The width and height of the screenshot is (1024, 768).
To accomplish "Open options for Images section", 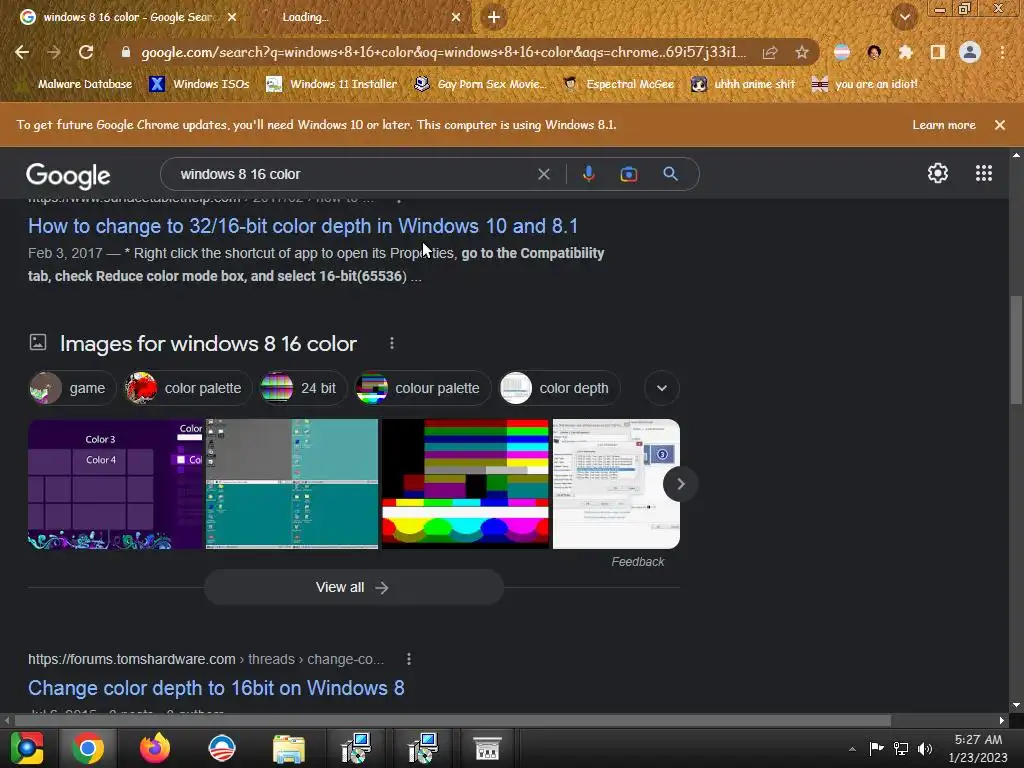I will tap(392, 343).
